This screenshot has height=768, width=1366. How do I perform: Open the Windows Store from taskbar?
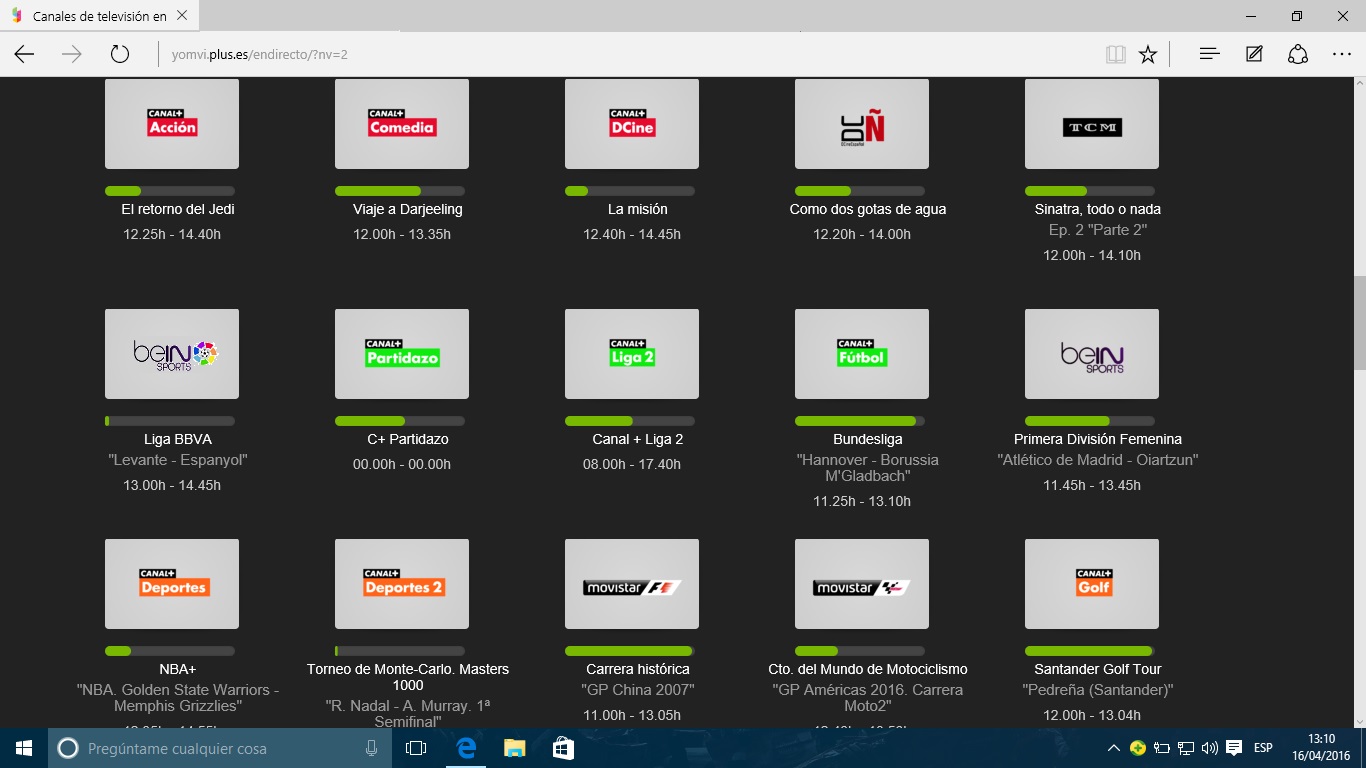(563, 748)
